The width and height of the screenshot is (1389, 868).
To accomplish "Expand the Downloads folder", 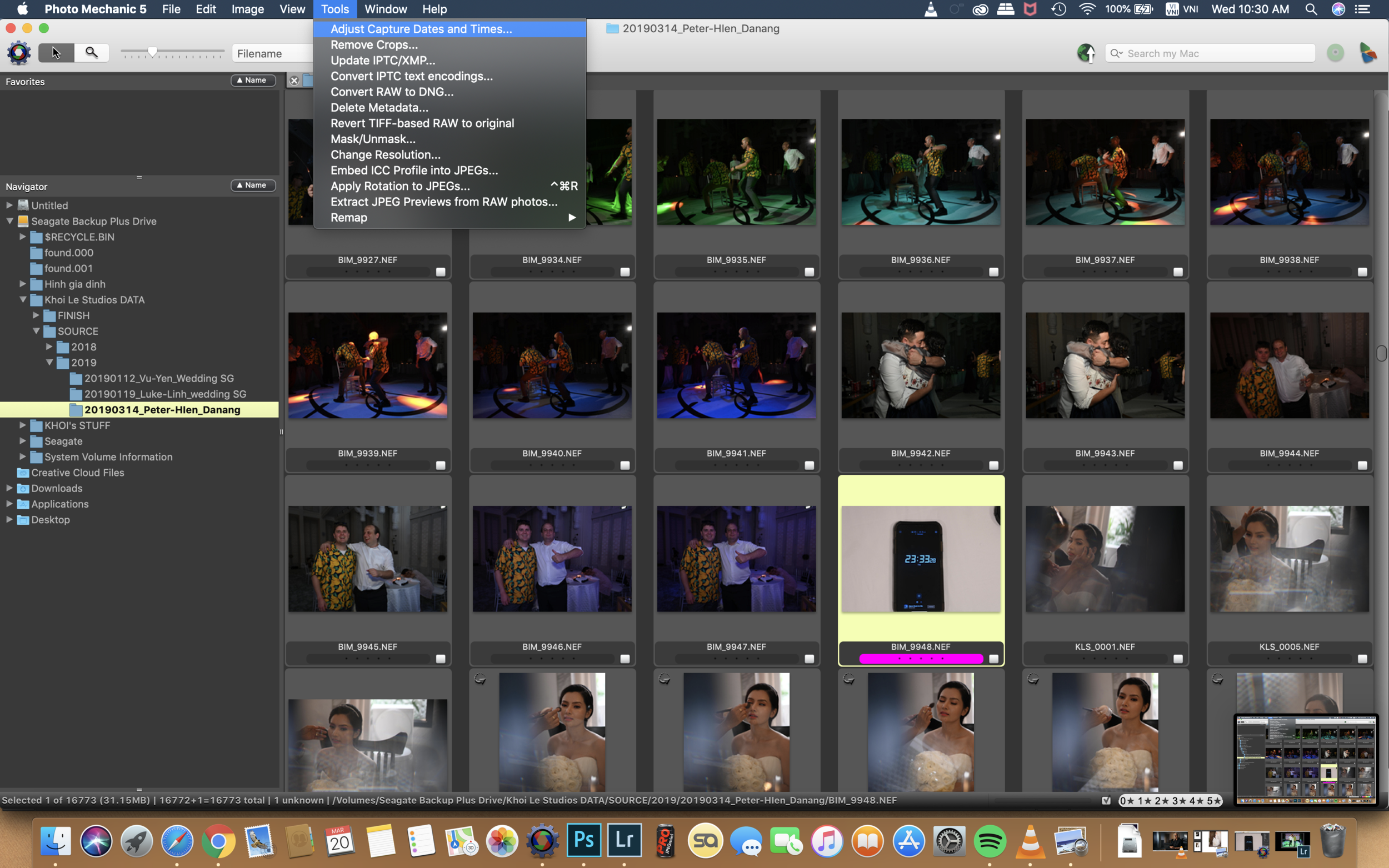I will point(9,488).
